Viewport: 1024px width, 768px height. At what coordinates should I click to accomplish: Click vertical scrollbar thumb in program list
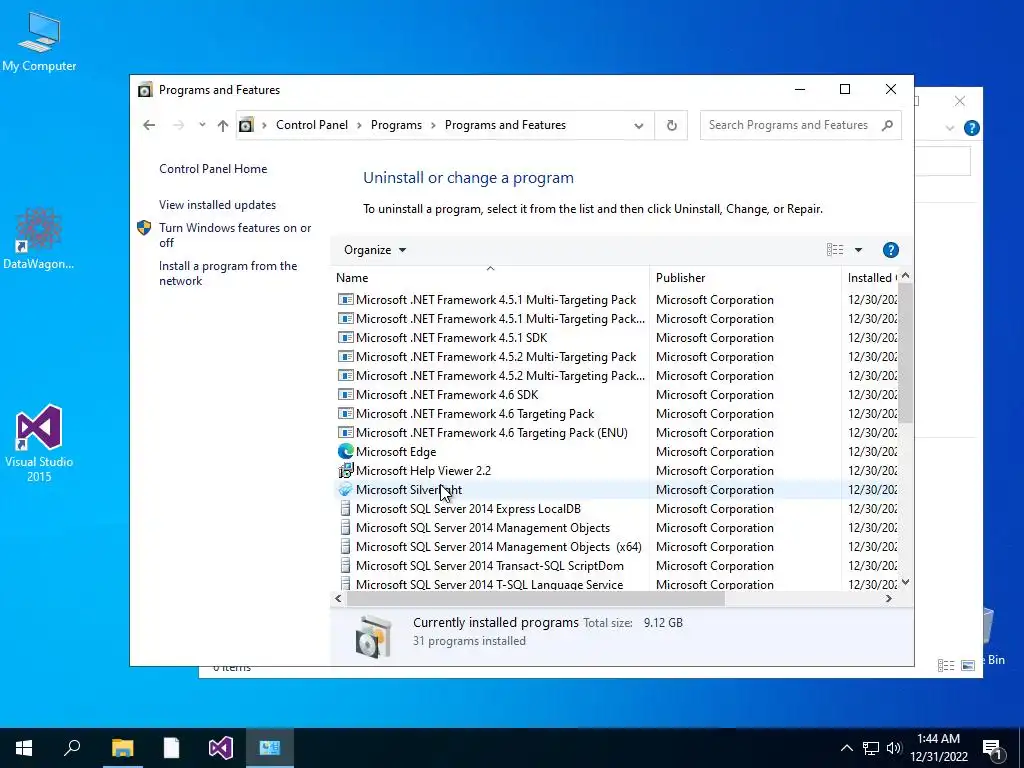(x=905, y=353)
